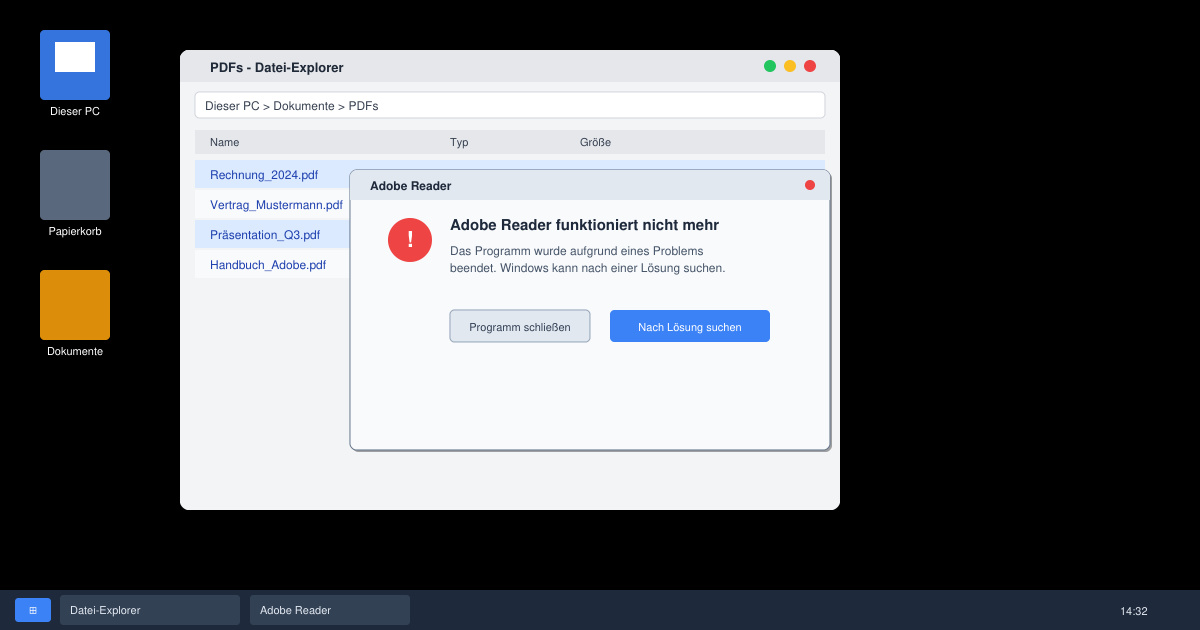Screen dimensions: 1200x630
Task: Open the Papierkorb desktop icon
Action: (75, 185)
